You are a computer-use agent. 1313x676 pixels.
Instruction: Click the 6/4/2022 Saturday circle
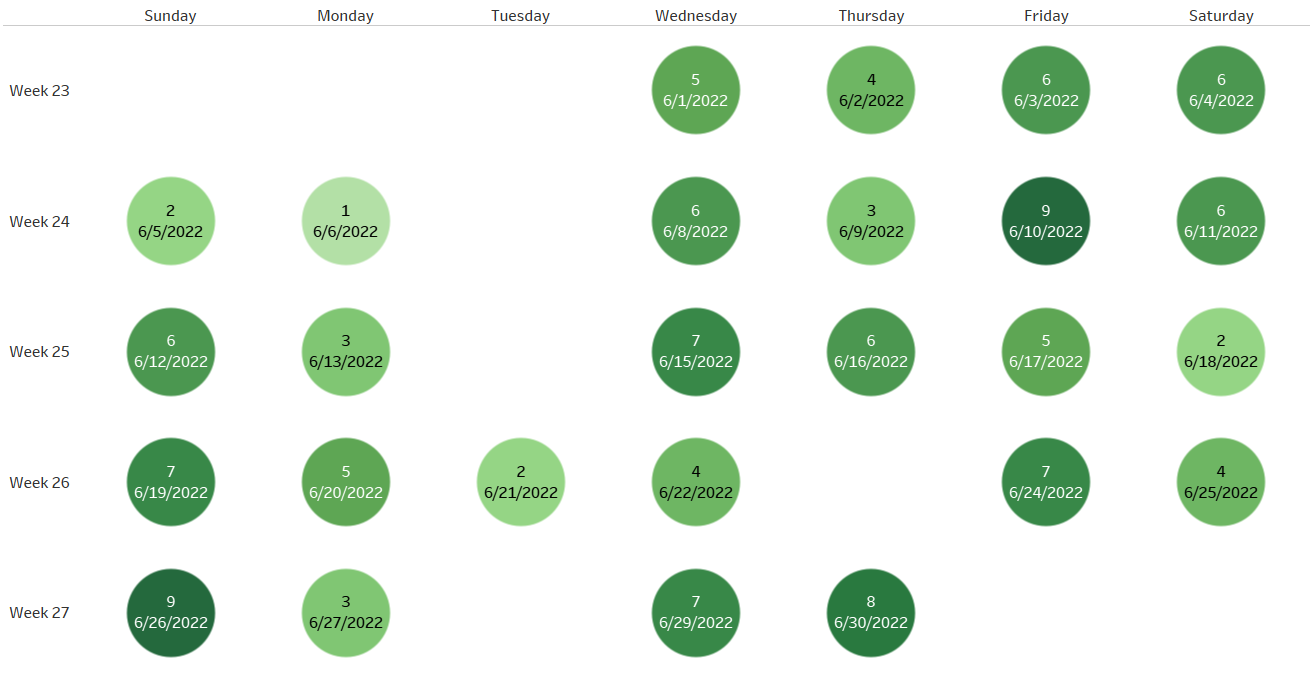(1221, 90)
